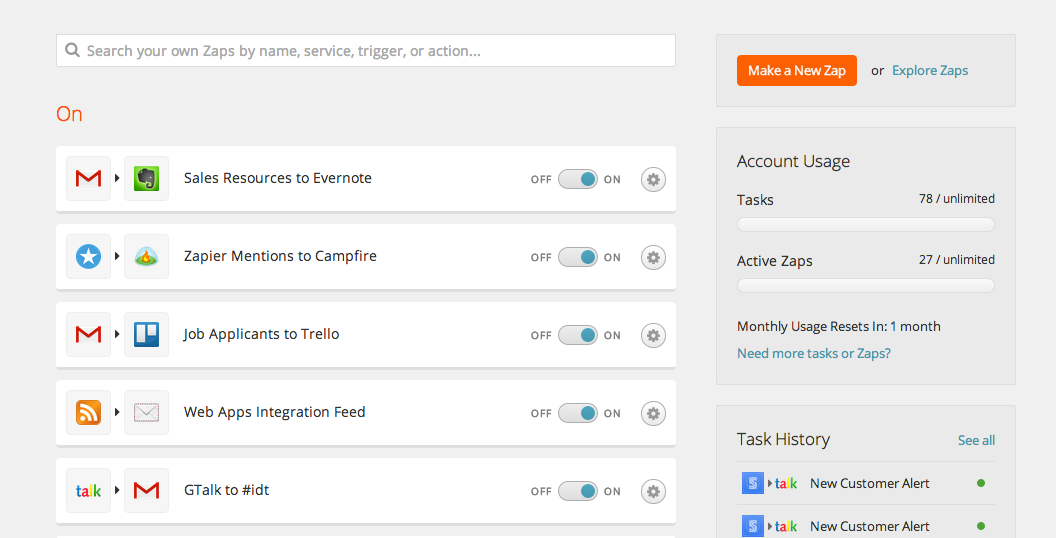Viewport: 1056px width, 538px height.
Task: Click green status dot of second New Customer Alert
Action: point(981,526)
